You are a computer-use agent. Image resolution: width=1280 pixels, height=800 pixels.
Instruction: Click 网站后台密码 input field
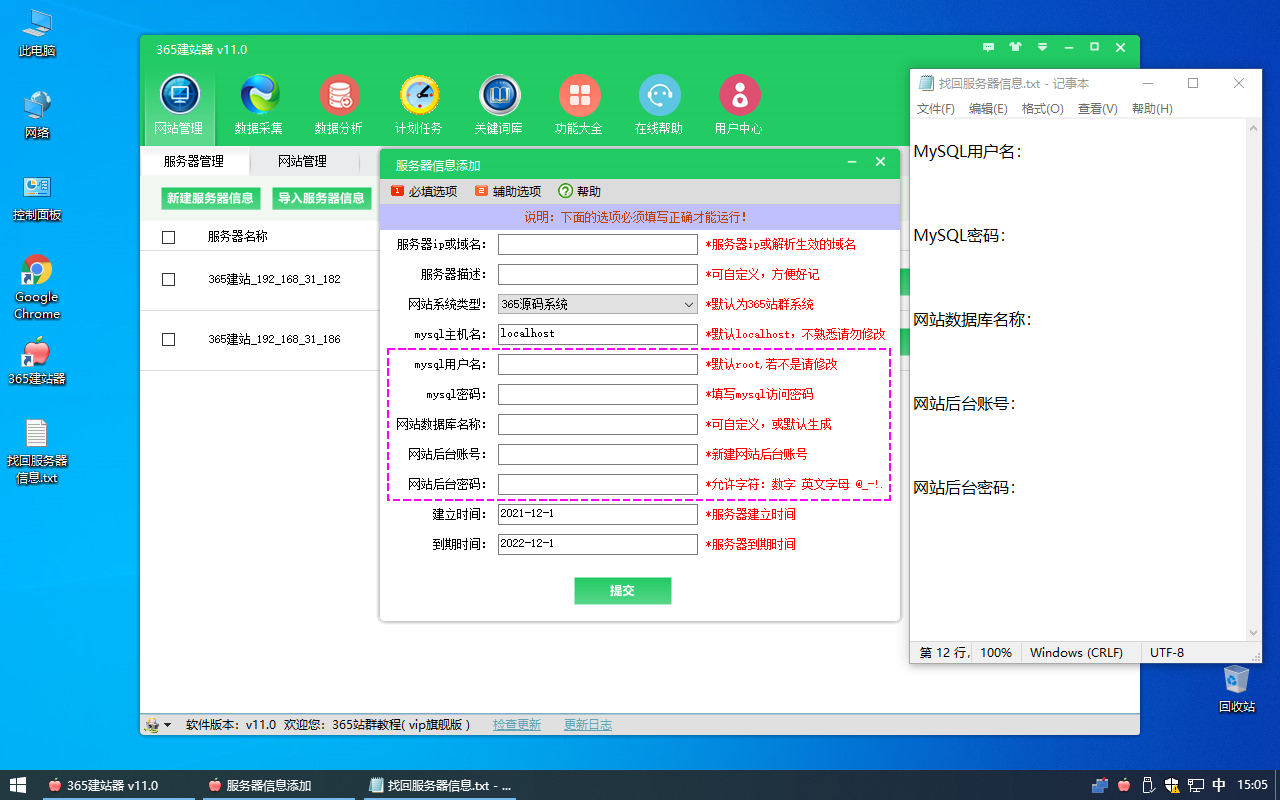point(597,484)
